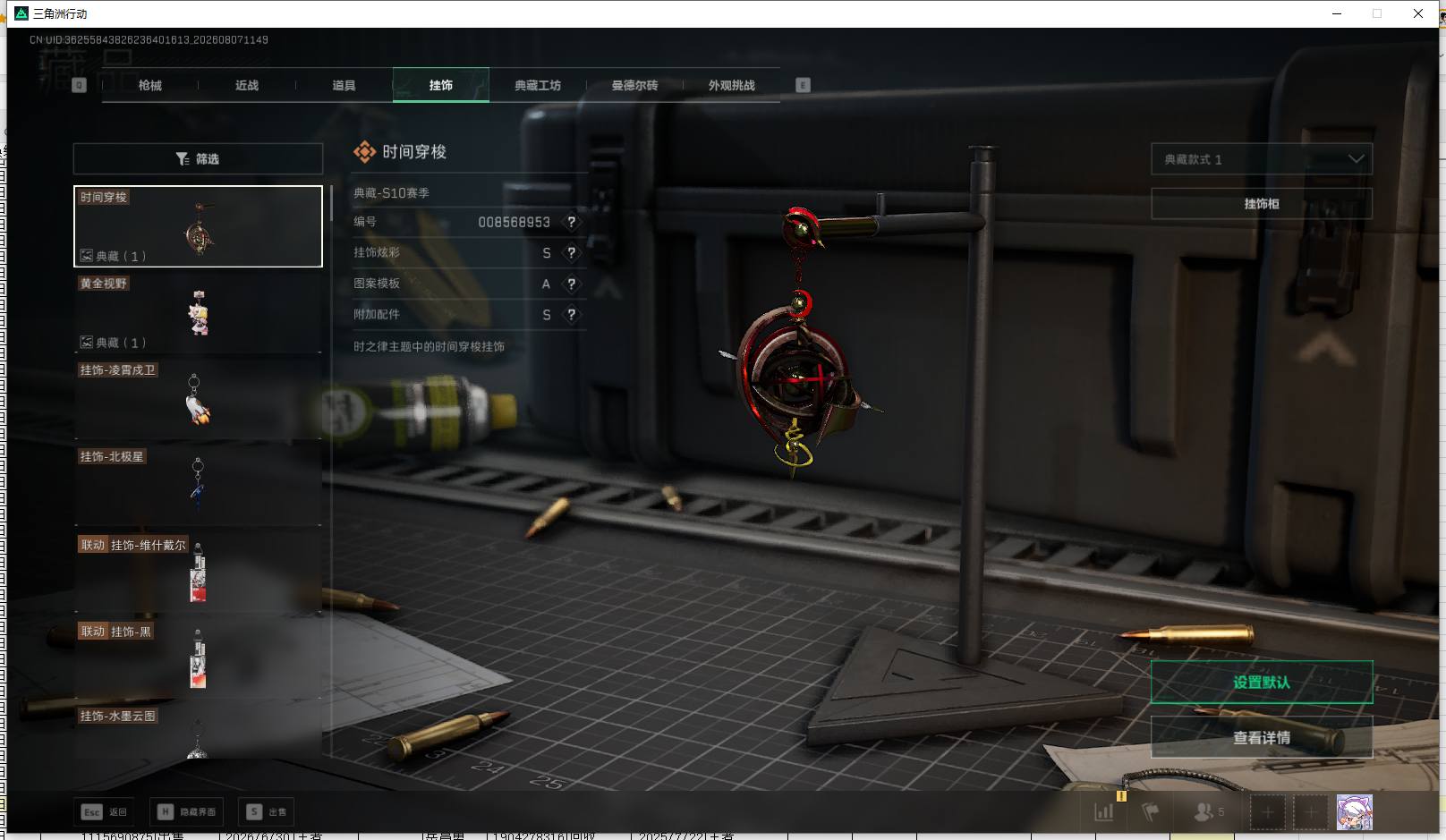1446x840 pixels.
Task: Open the friends icon showing 5
Action: click(1209, 812)
